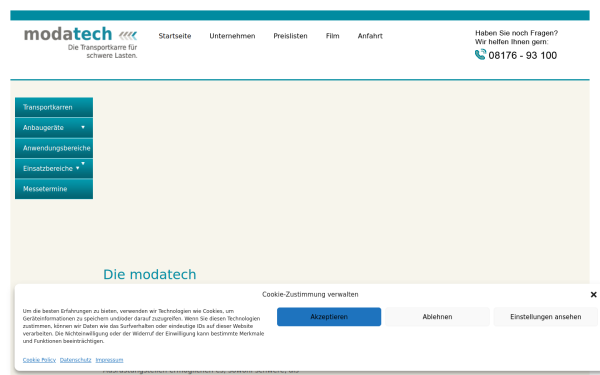Open the Impressum link

[x=109, y=360]
